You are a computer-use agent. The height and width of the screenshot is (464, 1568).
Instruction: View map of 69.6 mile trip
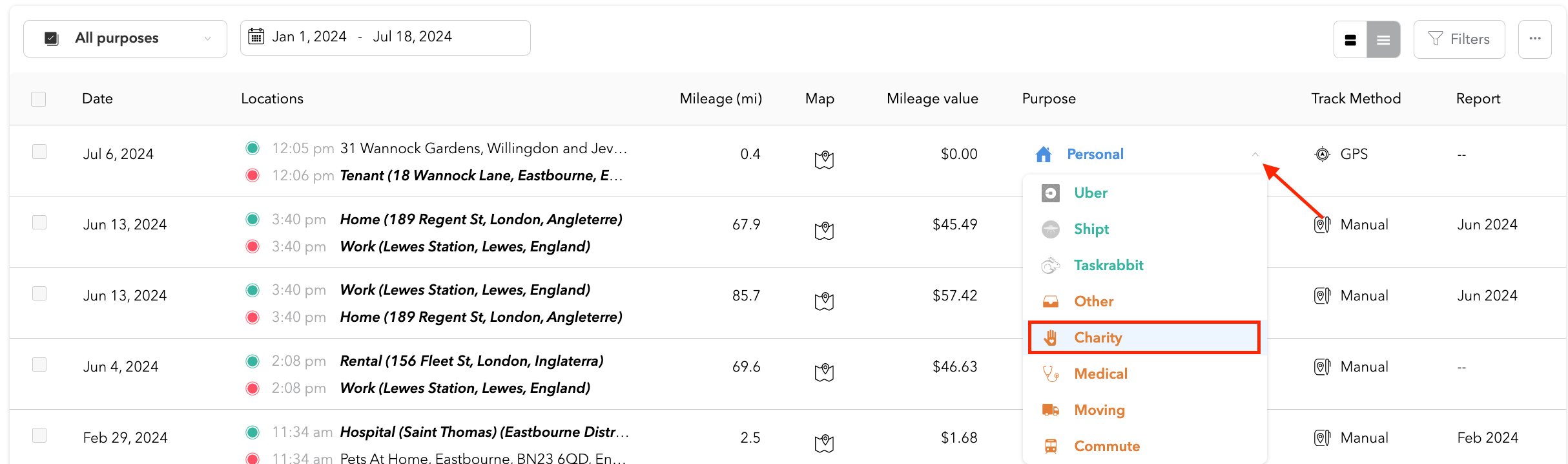coord(824,373)
